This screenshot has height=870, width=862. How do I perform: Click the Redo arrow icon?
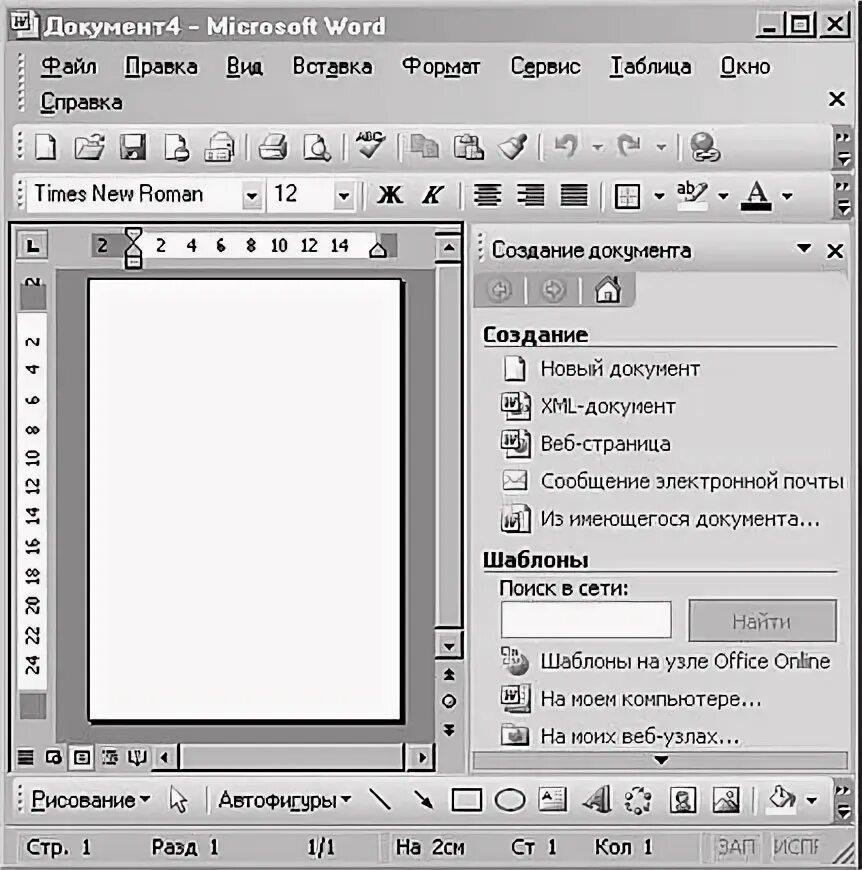[x=630, y=146]
